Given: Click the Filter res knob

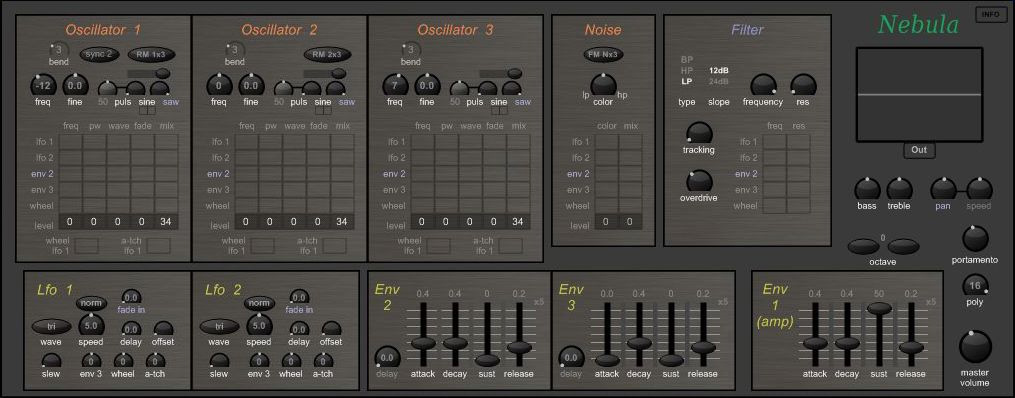Looking at the screenshot, I should click(x=803, y=85).
